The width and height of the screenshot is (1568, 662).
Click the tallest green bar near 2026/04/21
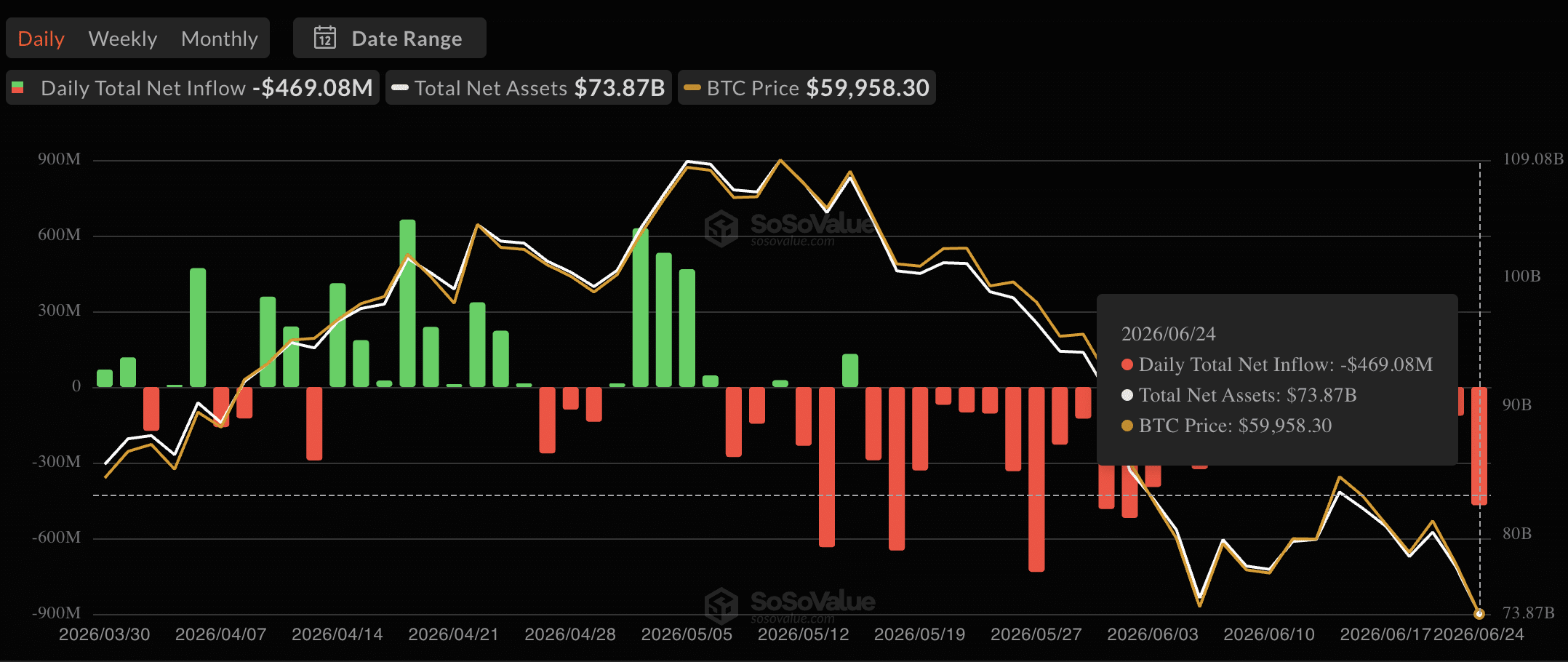click(x=407, y=303)
